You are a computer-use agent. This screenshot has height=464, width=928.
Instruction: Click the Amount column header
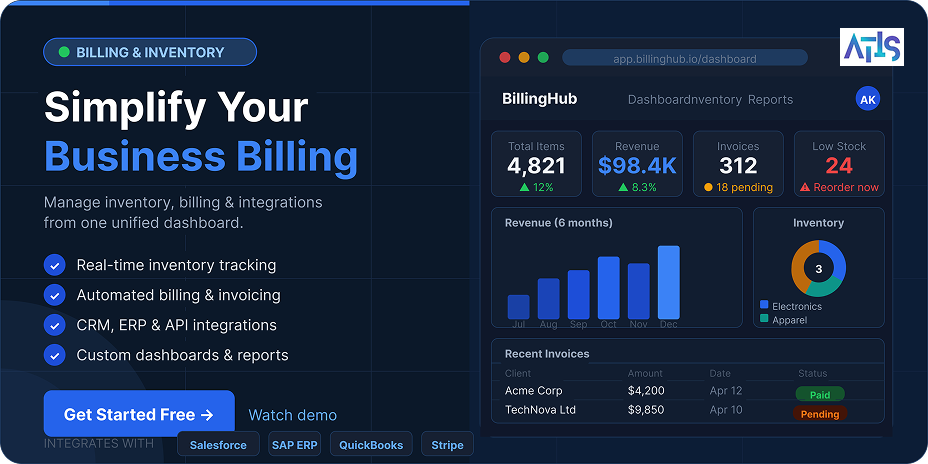tap(645, 373)
